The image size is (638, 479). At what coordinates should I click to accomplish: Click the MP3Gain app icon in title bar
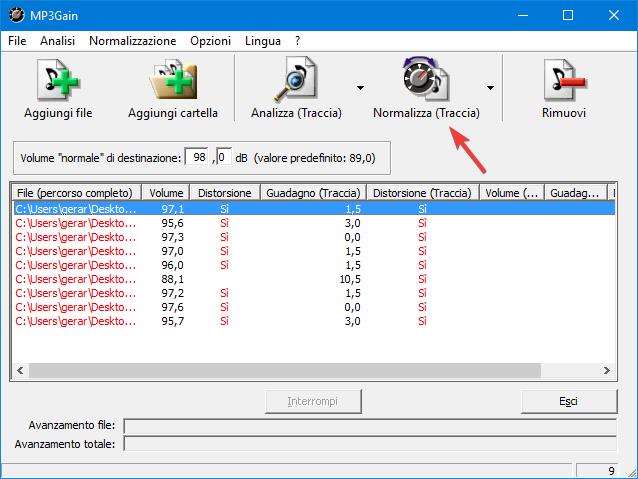(17, 15)
